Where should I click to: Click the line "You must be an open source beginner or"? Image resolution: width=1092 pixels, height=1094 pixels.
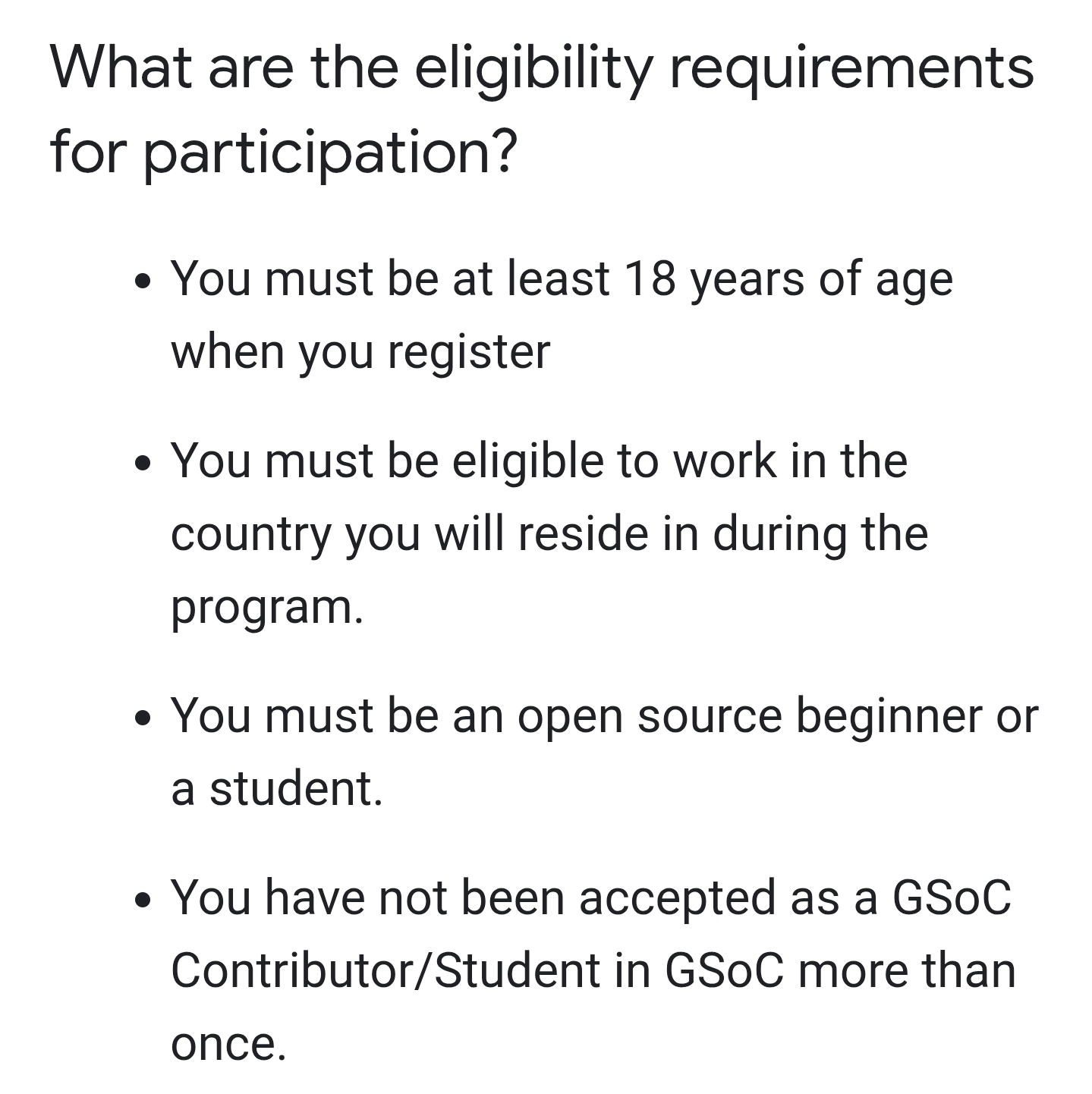pos(604,715)
